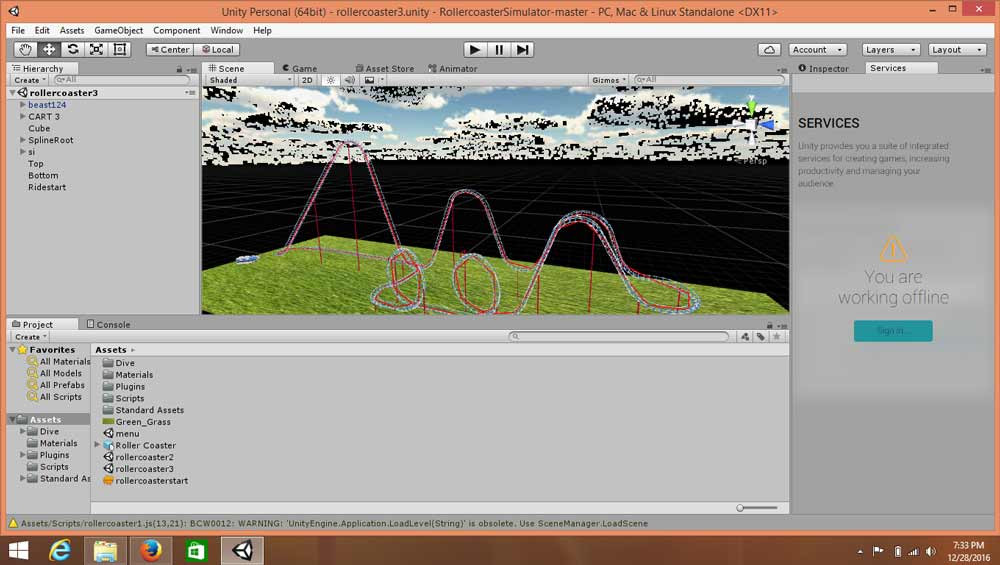
Task: Select the Scale tool
Action: pos(96,50)
